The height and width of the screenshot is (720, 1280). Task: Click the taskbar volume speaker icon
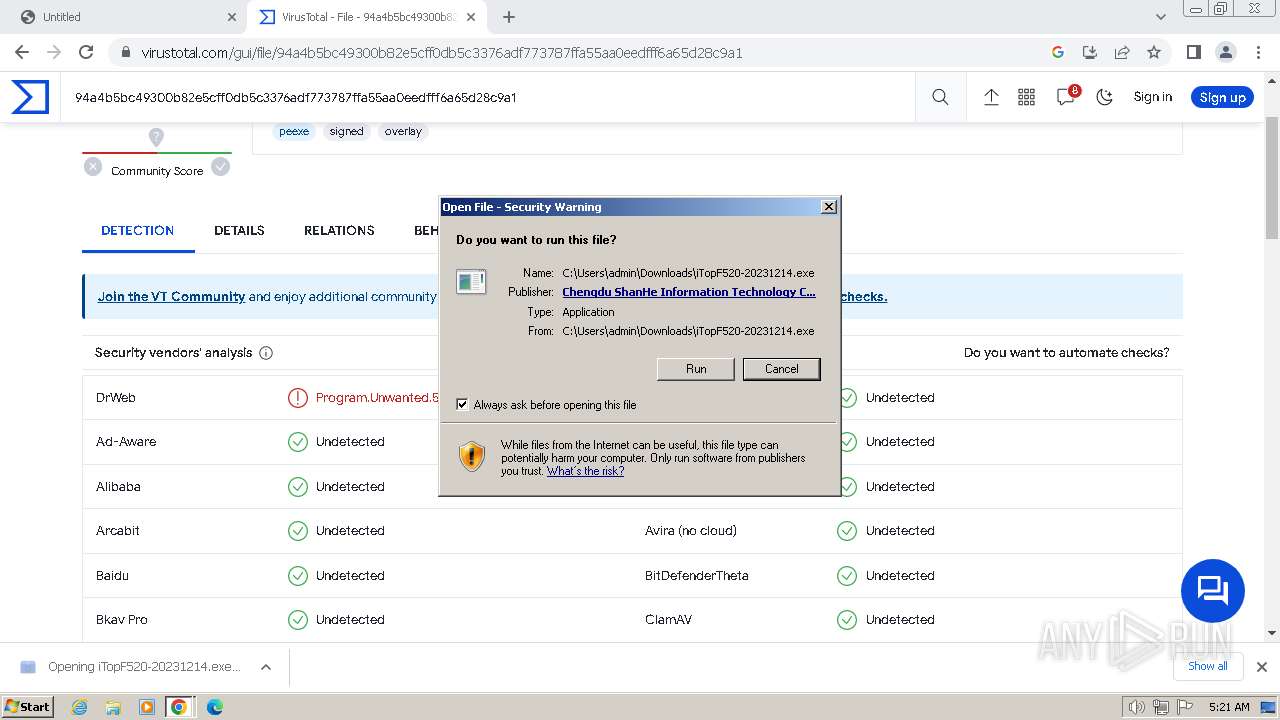coord(1137,707)
